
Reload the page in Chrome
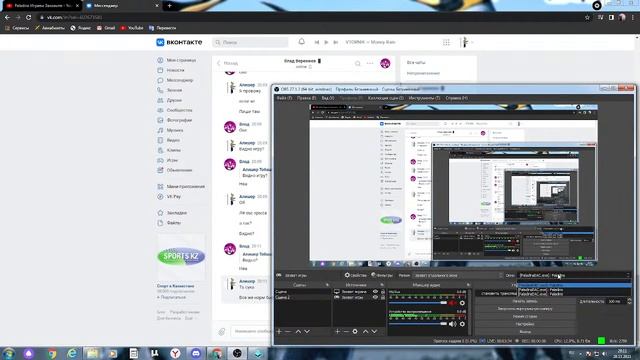29,18
